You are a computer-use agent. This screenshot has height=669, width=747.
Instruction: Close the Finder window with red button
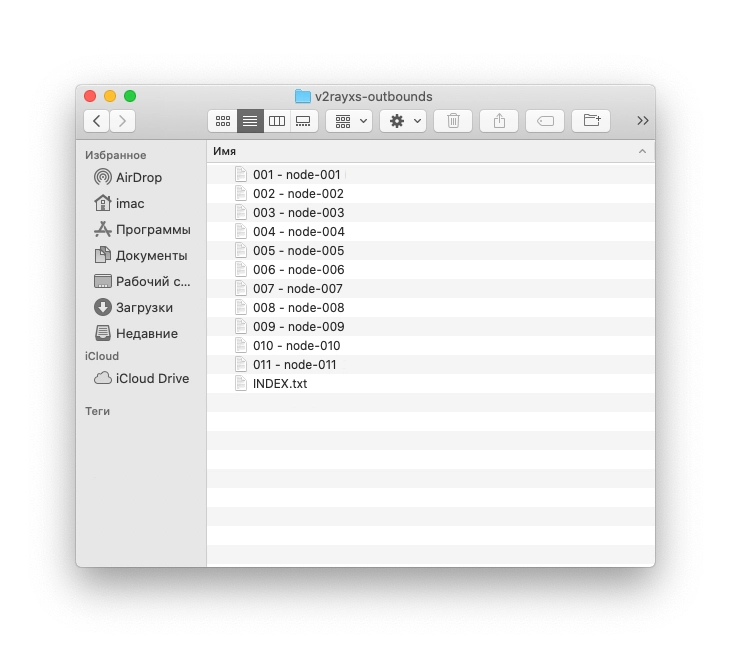pyautogui.click(x=90, y=96)
